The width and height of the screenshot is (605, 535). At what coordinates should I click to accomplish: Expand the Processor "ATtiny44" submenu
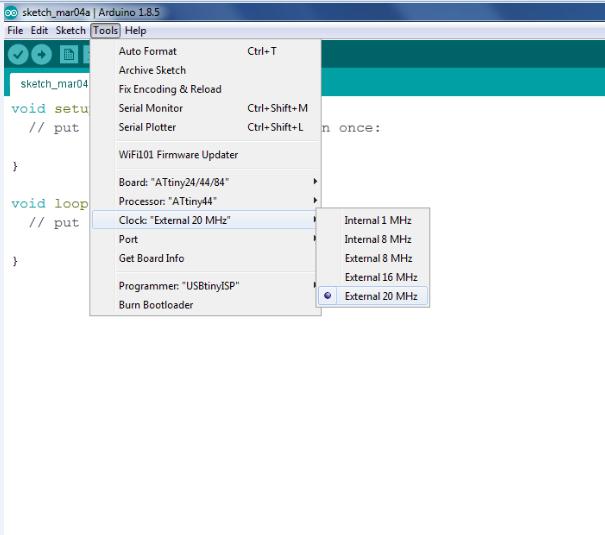click(x=206, y=201)
